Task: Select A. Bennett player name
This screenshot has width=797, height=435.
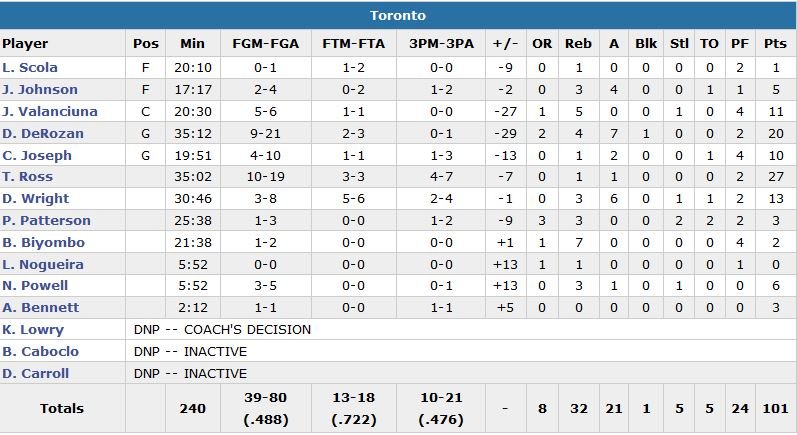Action: point(40,308)
